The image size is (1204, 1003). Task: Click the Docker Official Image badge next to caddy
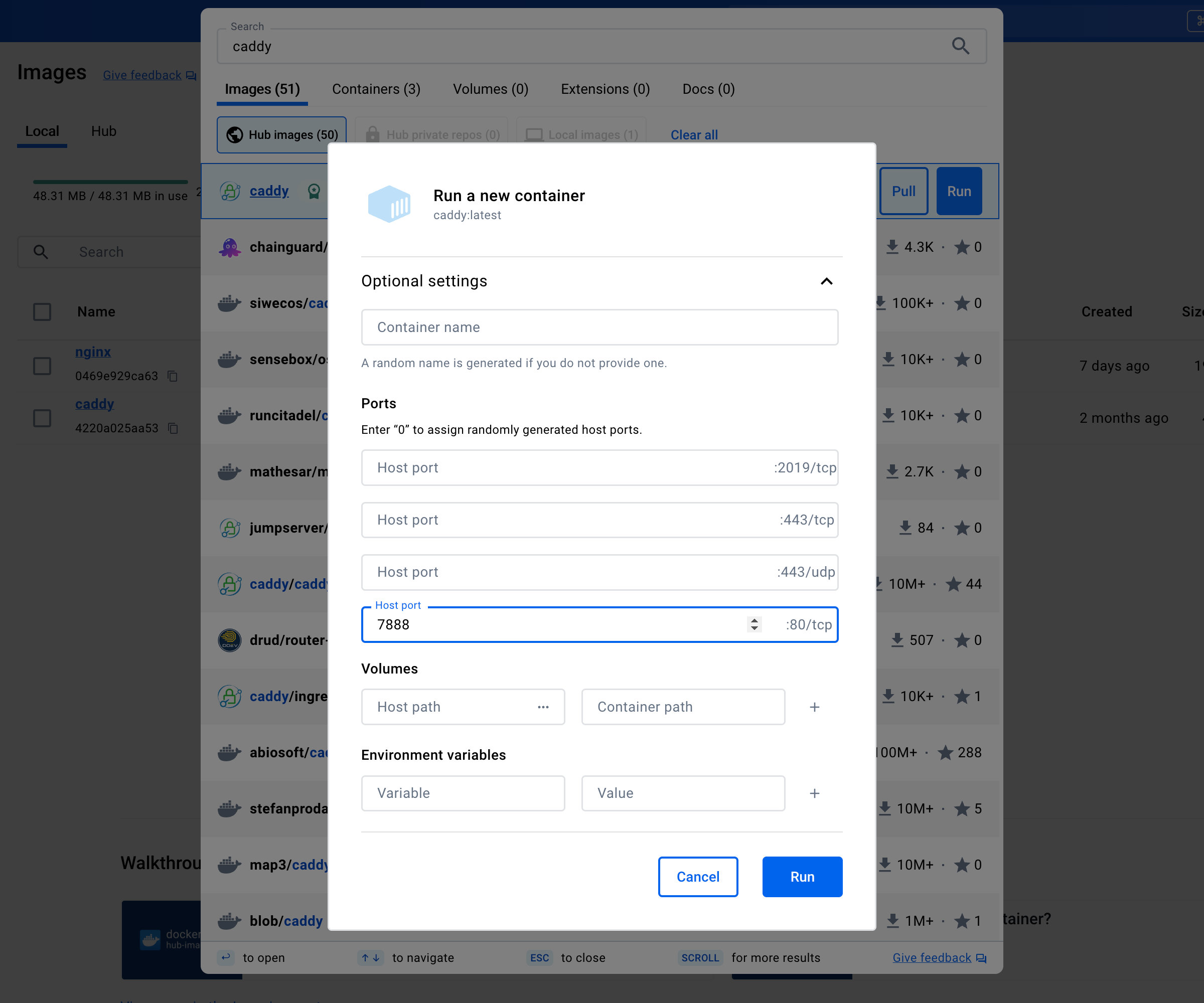(x=314, y=191)
